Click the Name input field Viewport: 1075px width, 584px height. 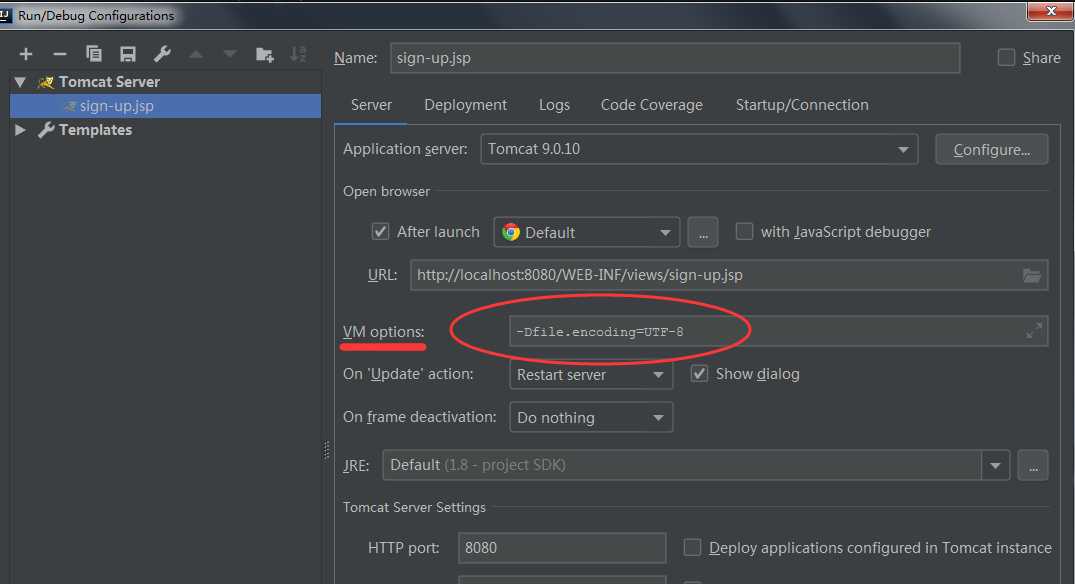click(675, 58)
